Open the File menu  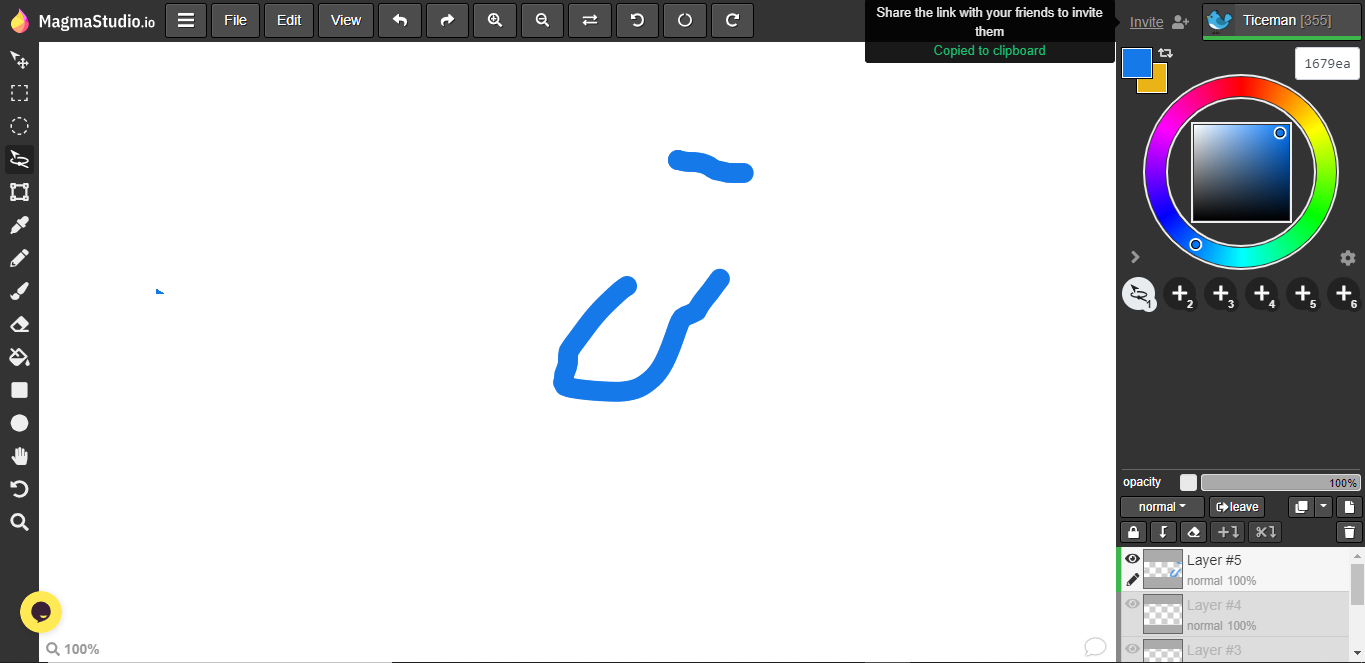pos(236,20)
